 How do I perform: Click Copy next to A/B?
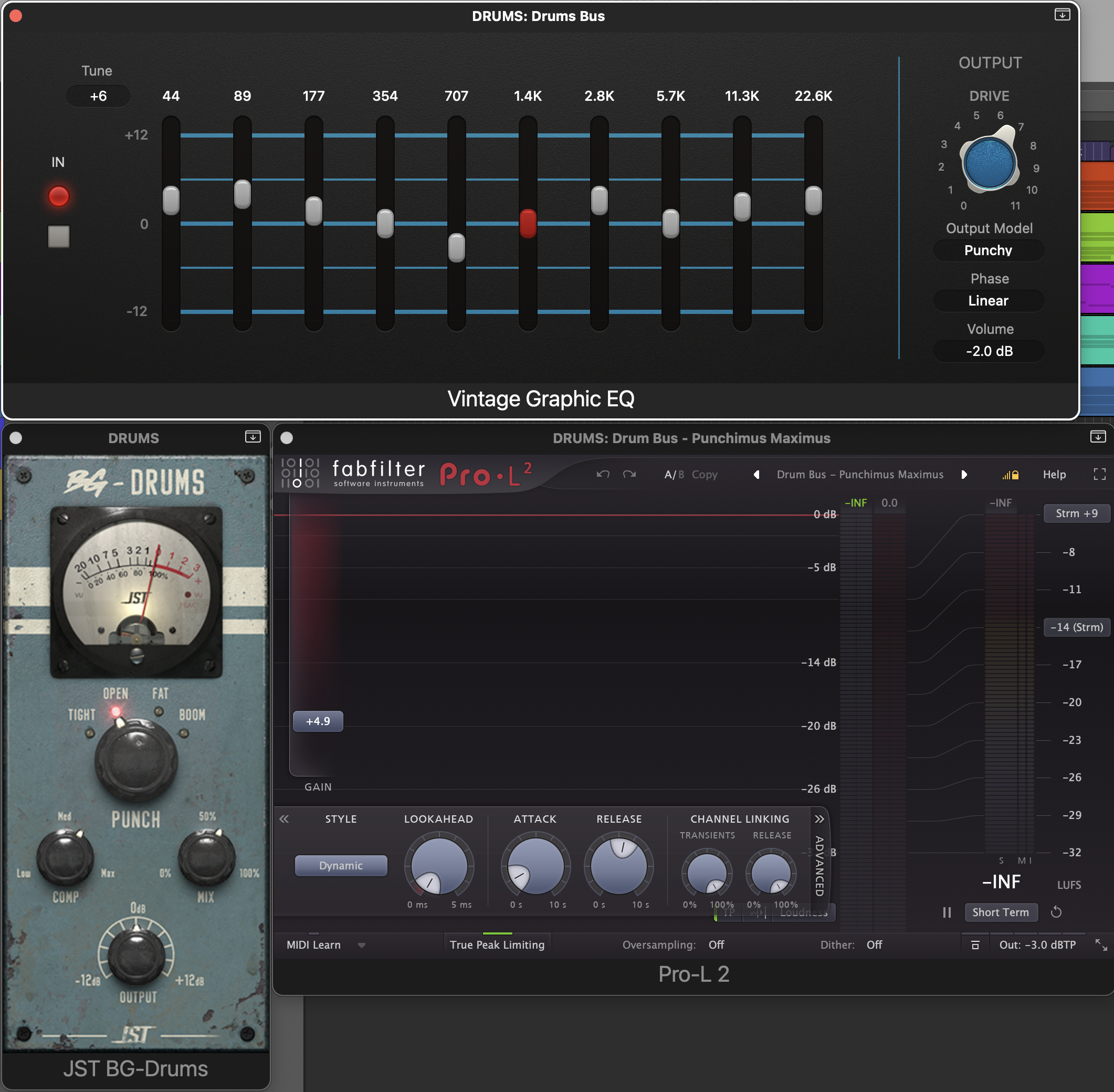705,474
